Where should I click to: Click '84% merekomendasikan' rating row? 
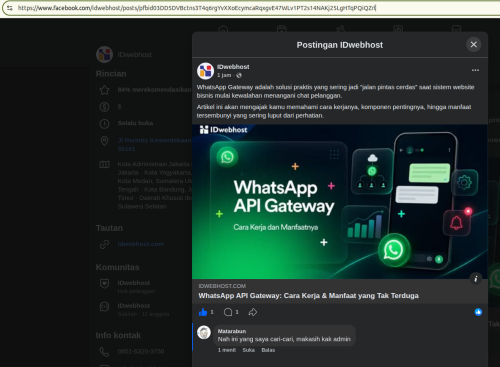click(154, 90)
